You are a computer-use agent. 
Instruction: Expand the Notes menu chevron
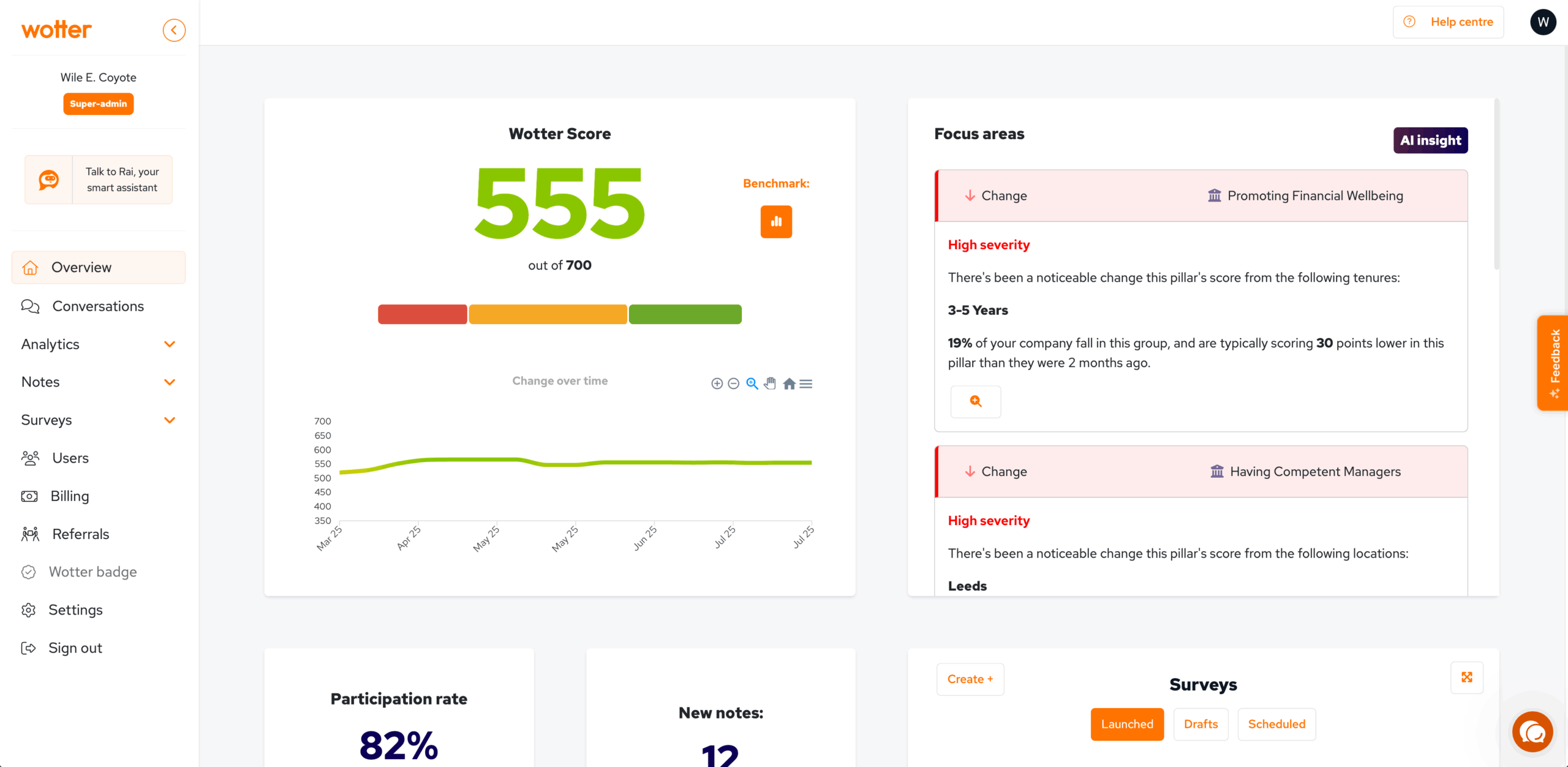pos(170,382)
